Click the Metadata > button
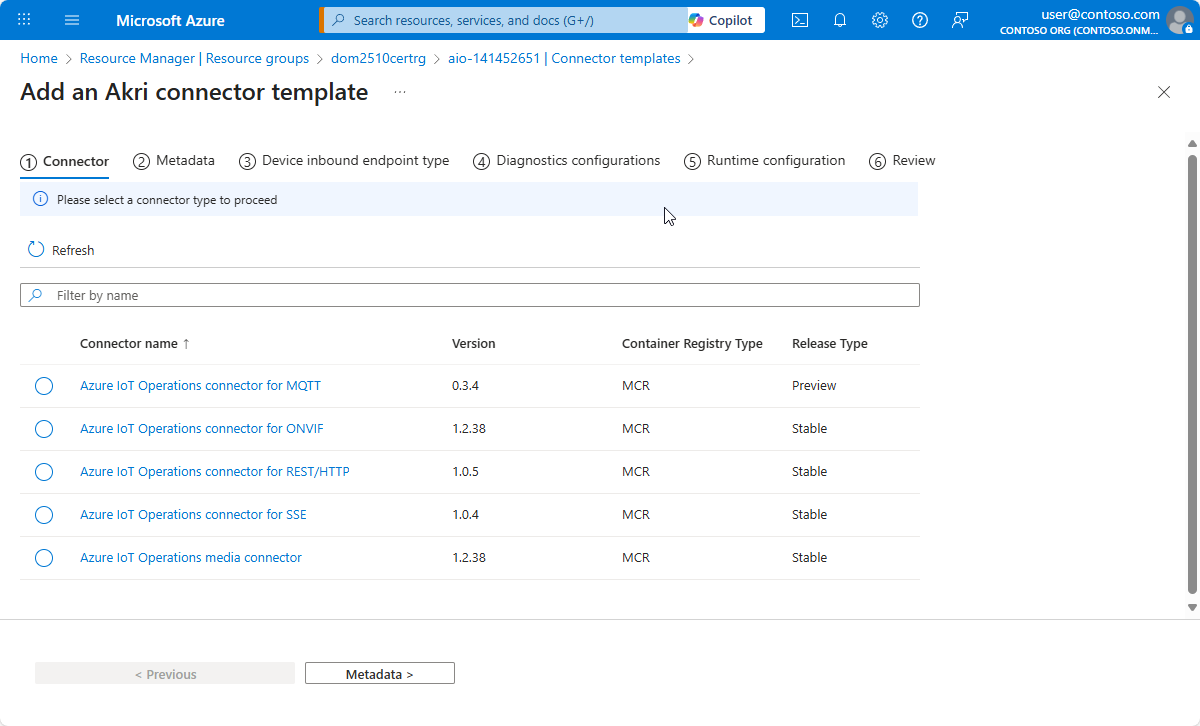The height and width of the screenshot is (726, 1200). 379,672
